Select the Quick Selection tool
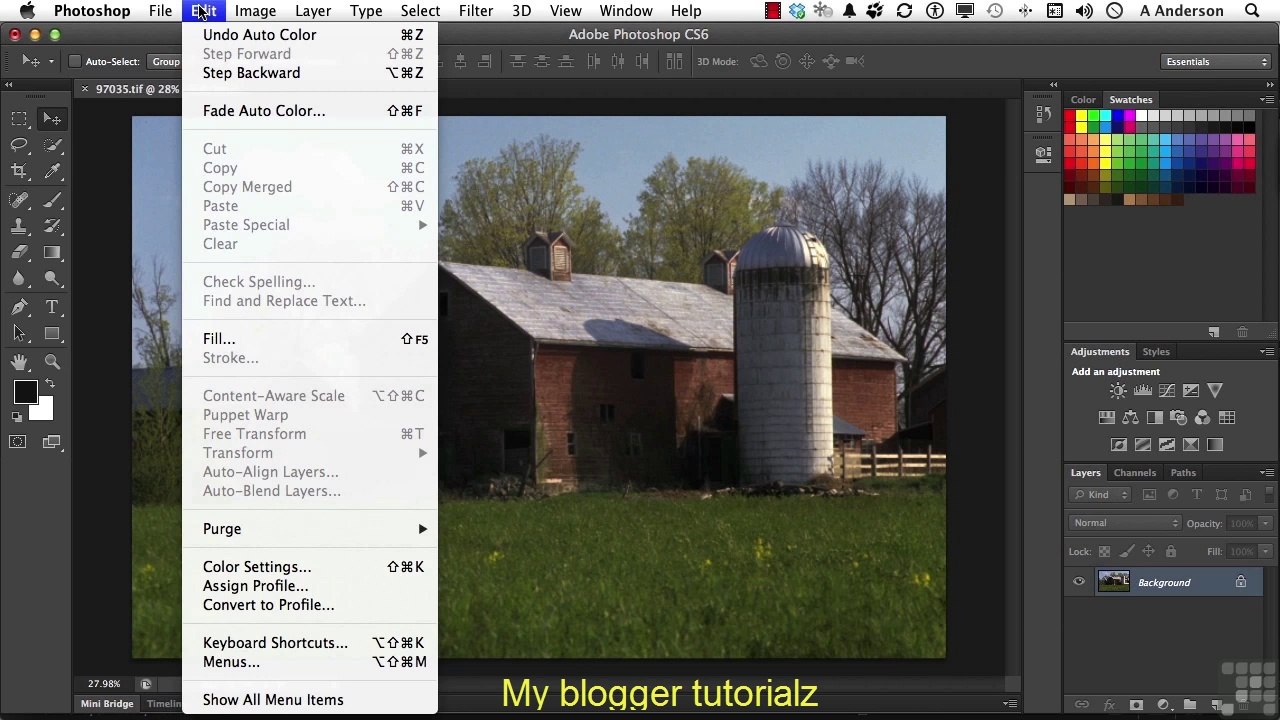The height and width of the screenshot is (720, 1280). pyautogui.click(x=52, y=146)
